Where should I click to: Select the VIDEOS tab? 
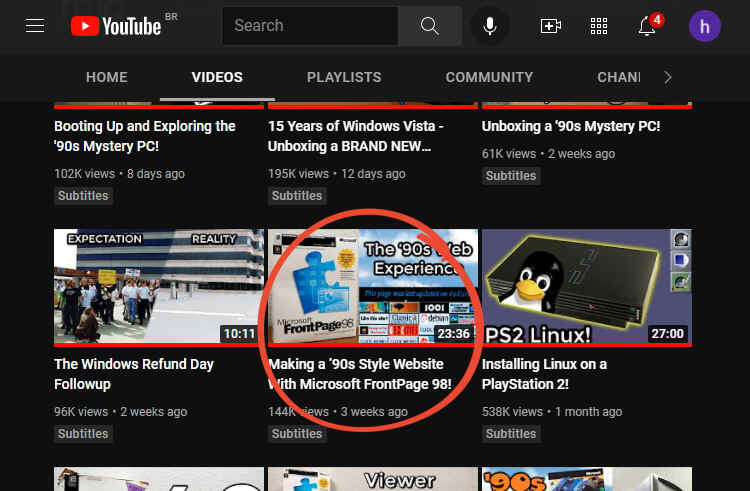[x=217, y=77]
